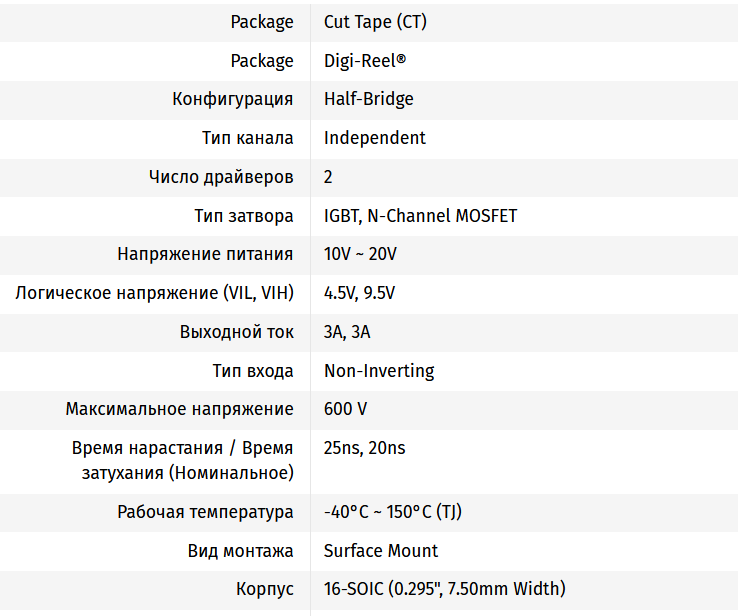
Task: Click the "10V ~ 20V" supply voltage value
Action: pos(360,254)
